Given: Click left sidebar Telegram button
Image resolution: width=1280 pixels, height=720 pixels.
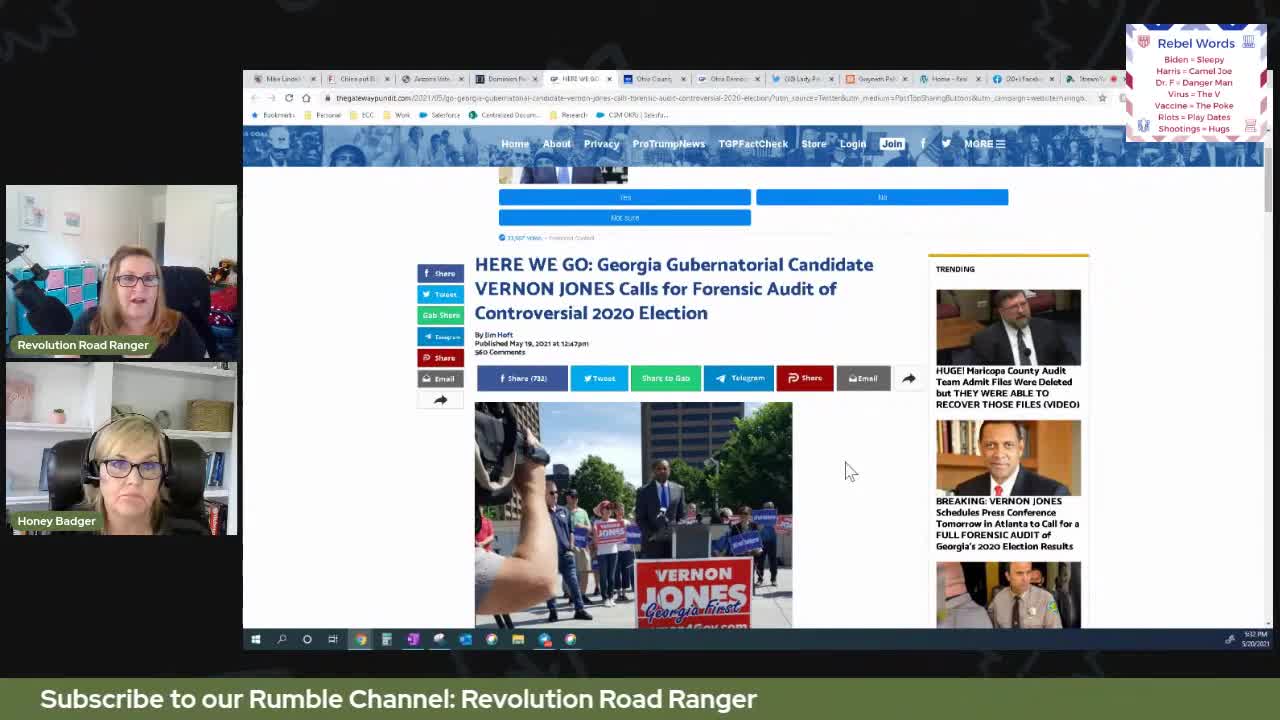Looking at the screenshot, I should (440, 337).
